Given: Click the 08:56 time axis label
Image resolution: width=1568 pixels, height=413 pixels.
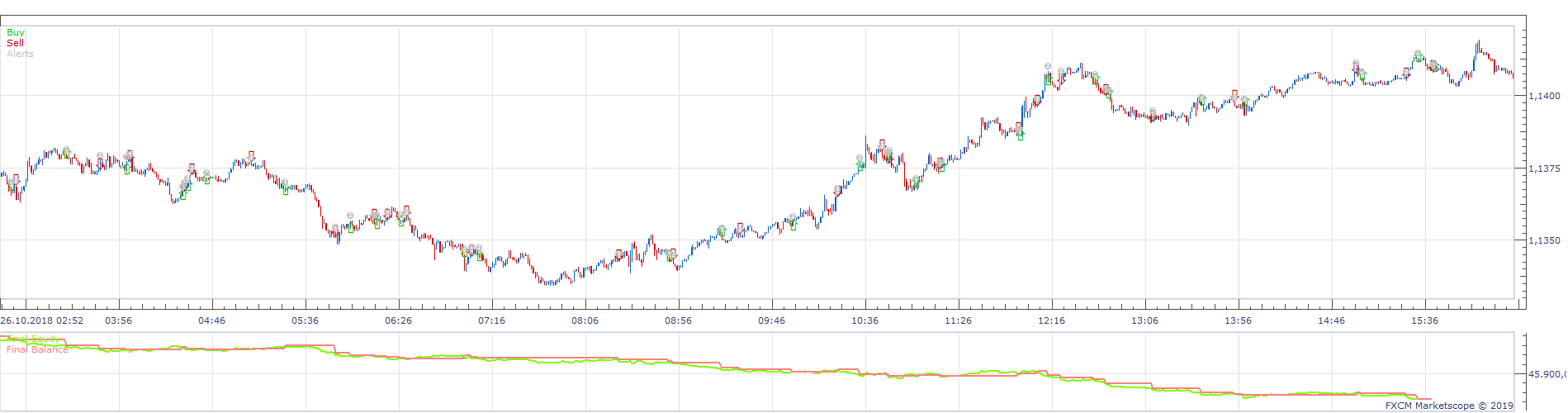Looking at the screenshot, I should pos(678,320).
